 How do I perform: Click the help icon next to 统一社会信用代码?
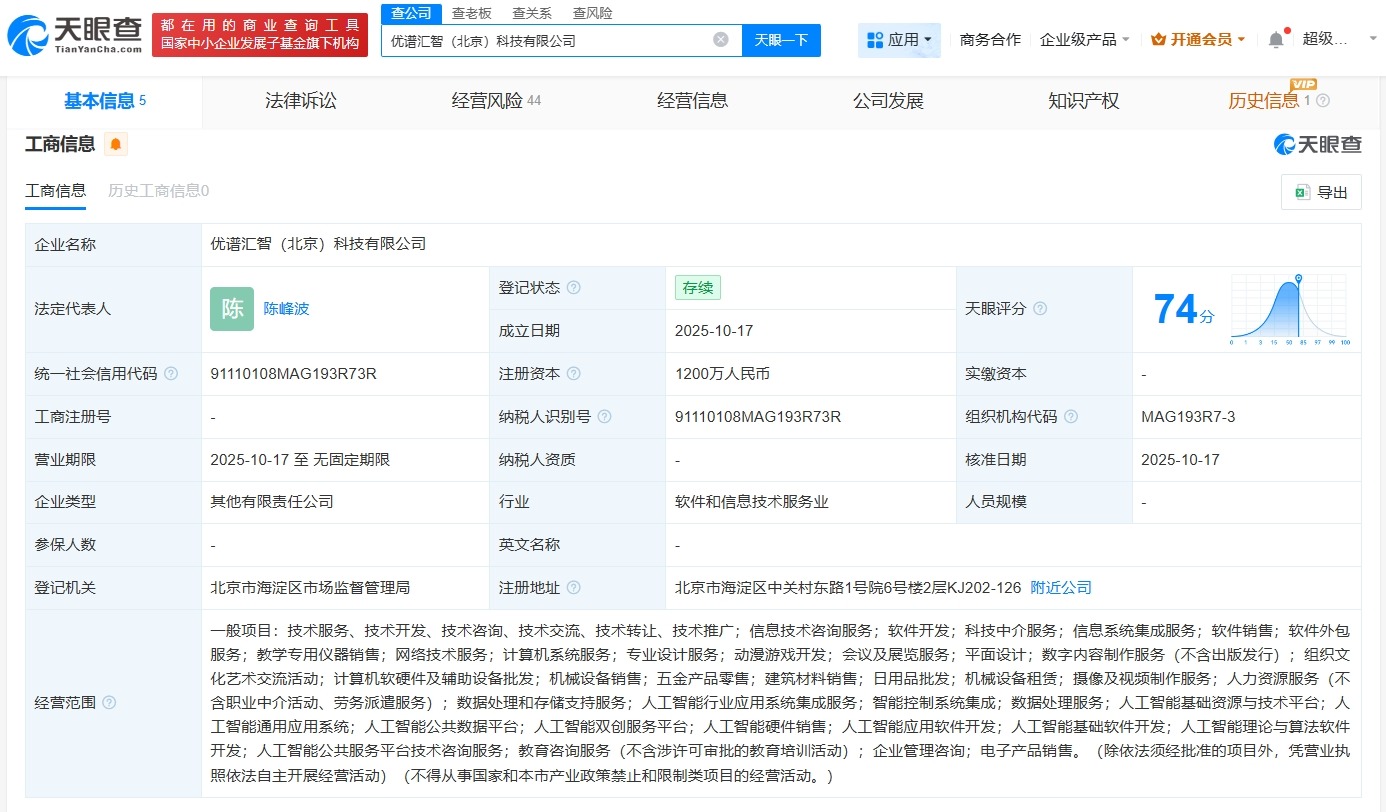point(171,373)
